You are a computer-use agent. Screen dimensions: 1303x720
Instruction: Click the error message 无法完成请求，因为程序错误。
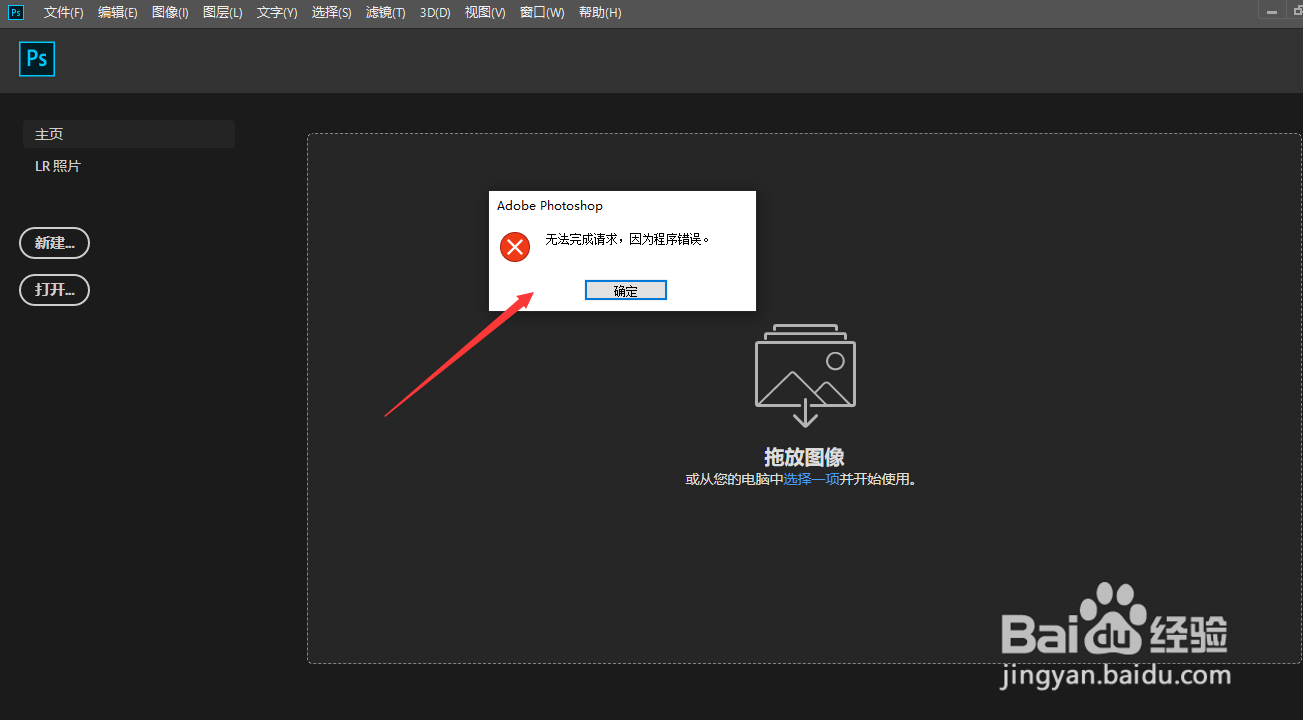628,240
